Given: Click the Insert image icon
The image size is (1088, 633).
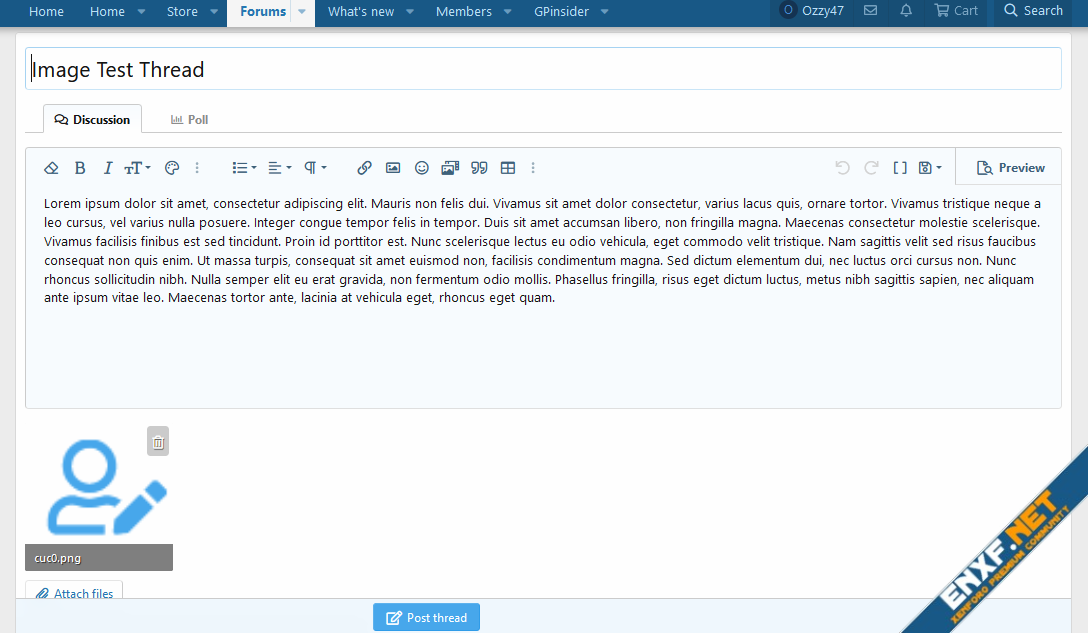Looking at the screenshot, I should (393, 168).
